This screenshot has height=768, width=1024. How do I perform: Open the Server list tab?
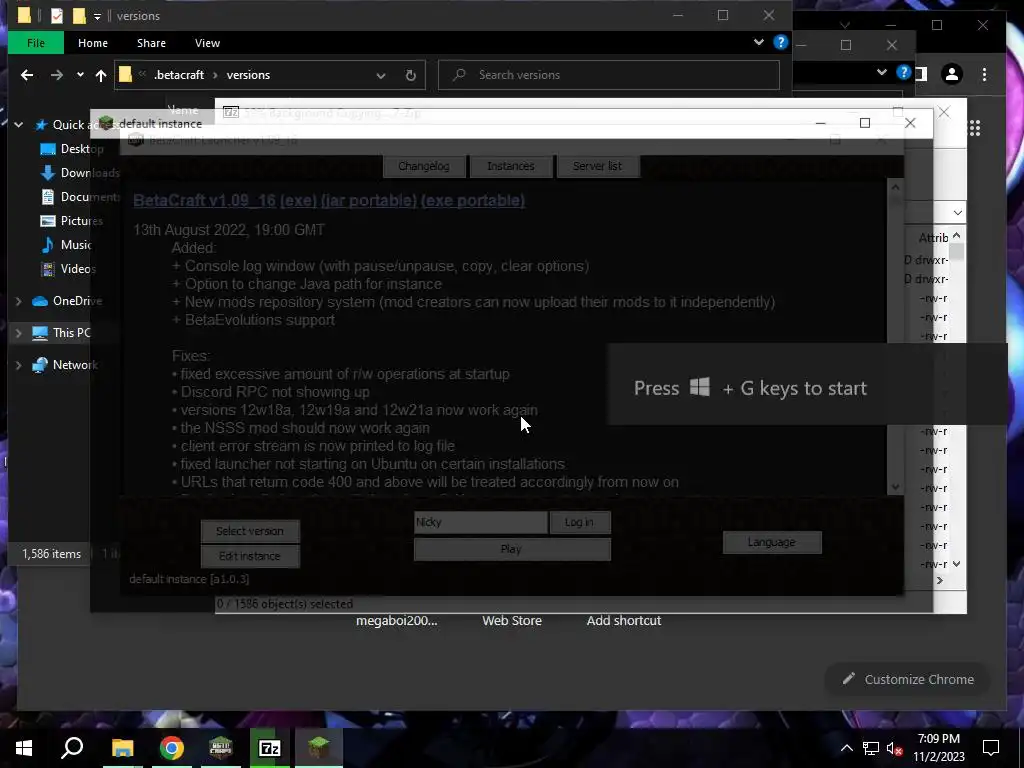[598, 166]
